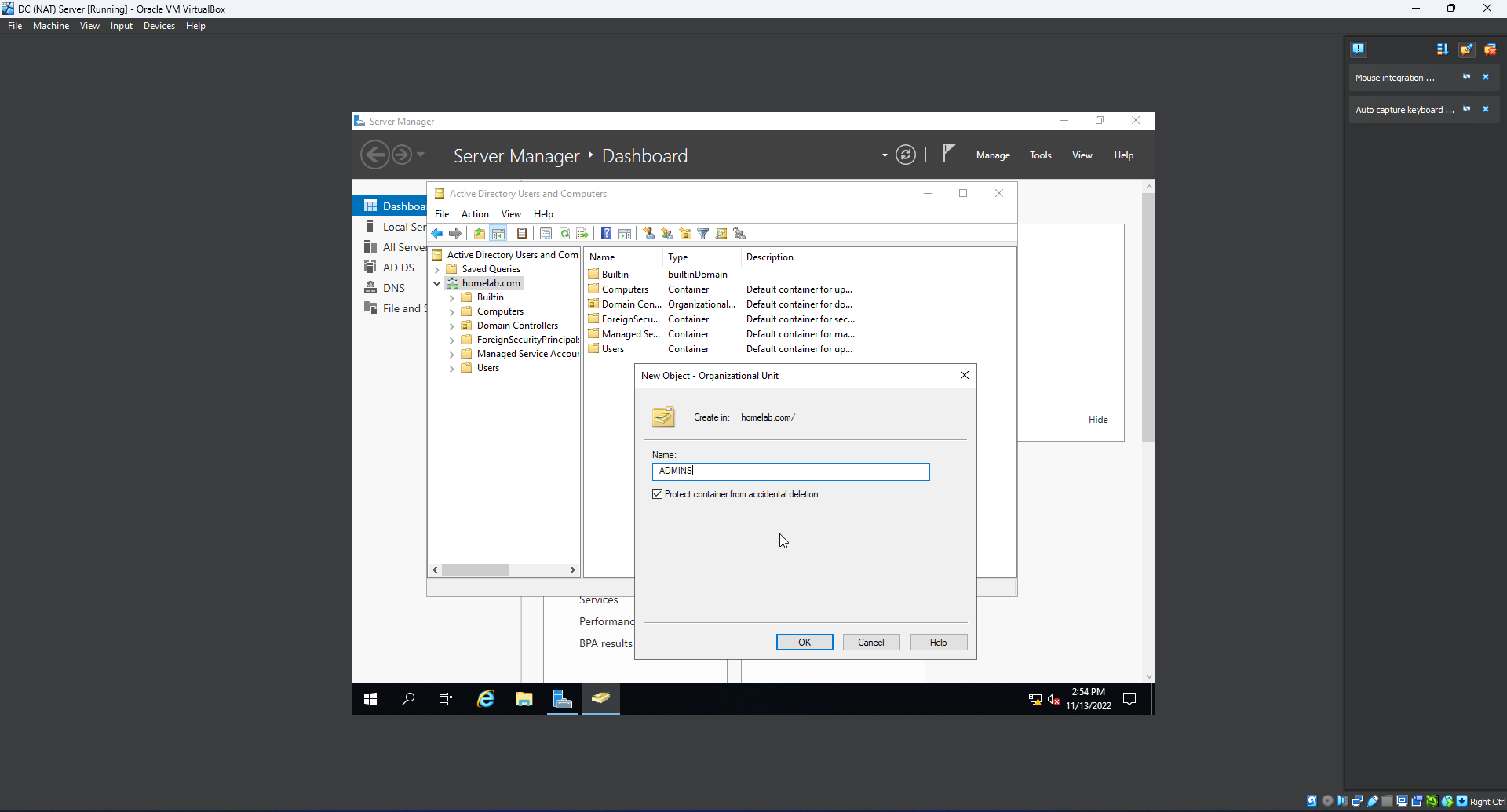Click Server Manager vertical scrollbar thumb

coord(1148,317)
